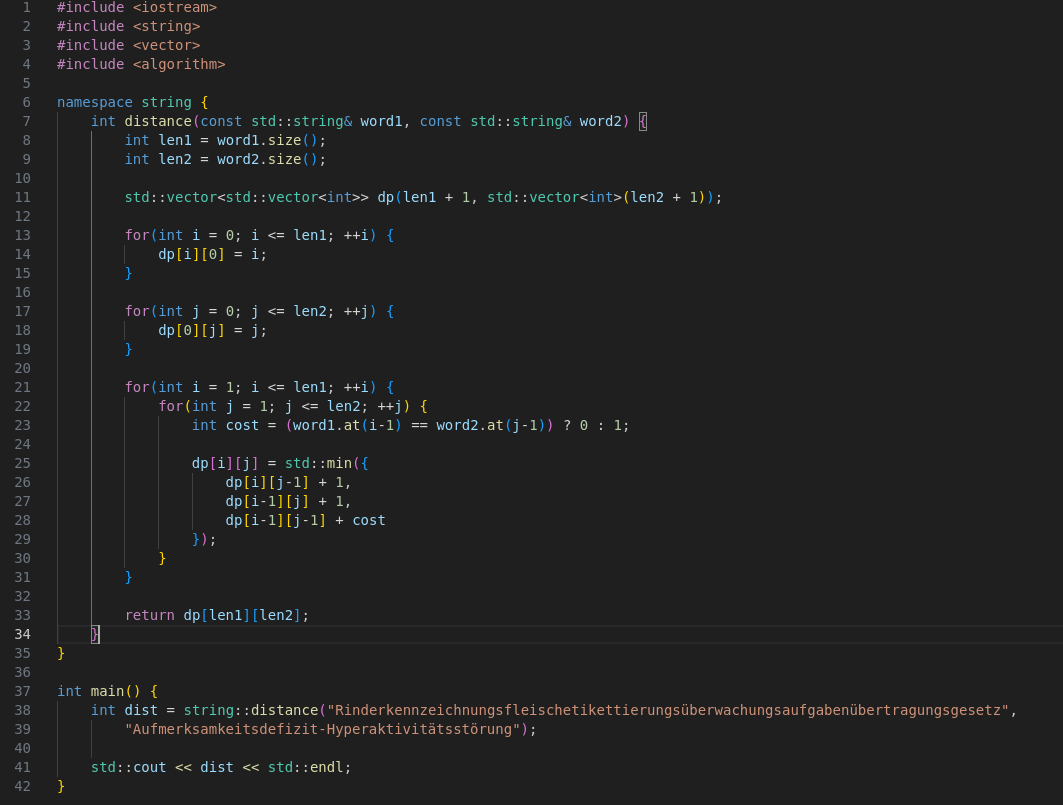Click "dp[i][0] = i;" statement
Viewport: 1063px width, 805px height.
pyautogui.click(x=213, y=254)
